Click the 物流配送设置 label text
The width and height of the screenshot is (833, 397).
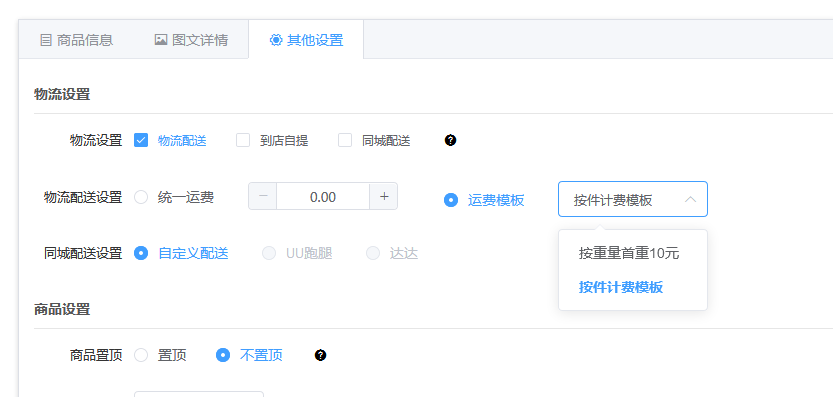click(83, 197)
